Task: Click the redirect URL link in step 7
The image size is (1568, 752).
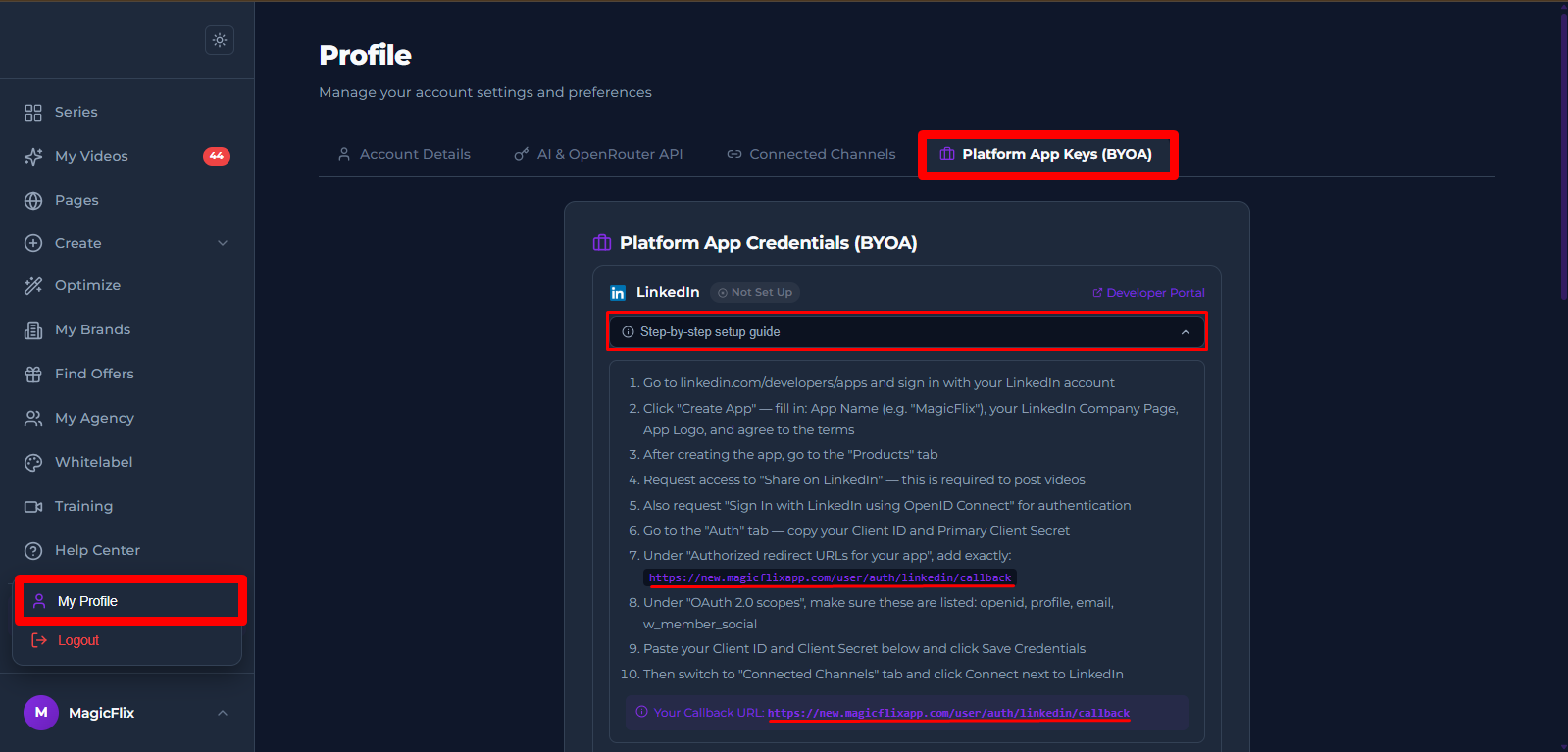Action: [830, 577]
